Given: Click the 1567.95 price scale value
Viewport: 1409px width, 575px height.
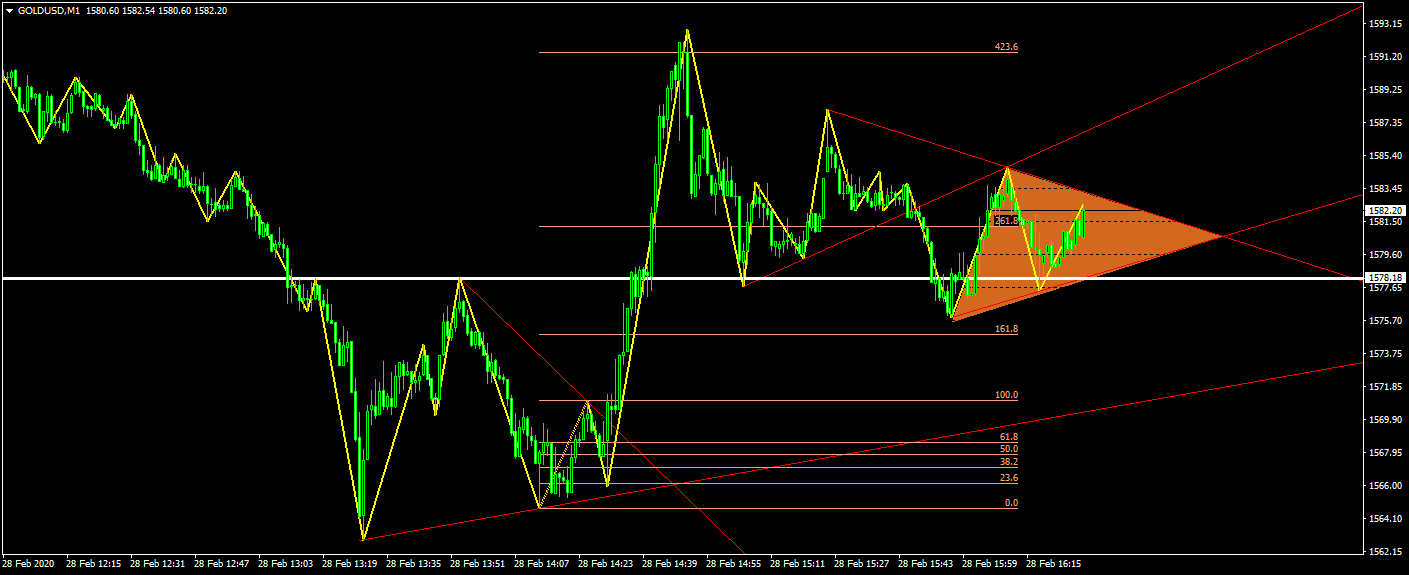Looking at the screenshot, I should pyautogui.click(x=1384, y=452).
